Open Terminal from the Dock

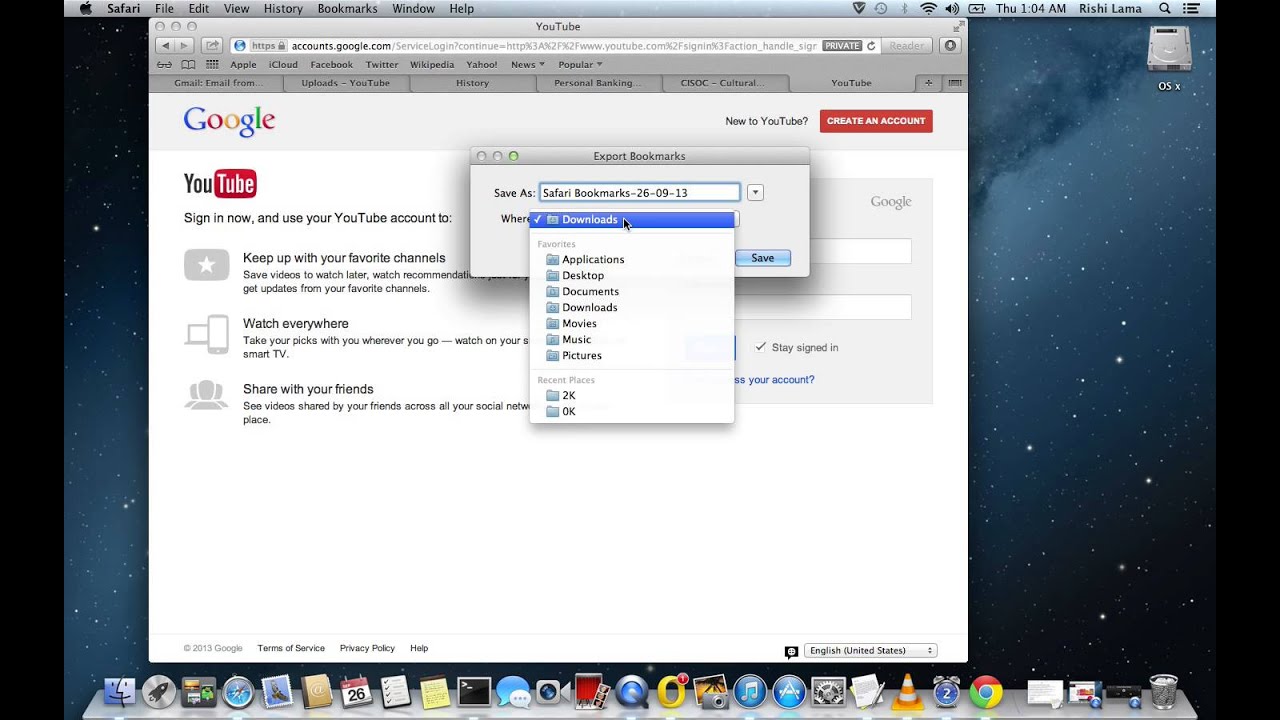(474, 692)
